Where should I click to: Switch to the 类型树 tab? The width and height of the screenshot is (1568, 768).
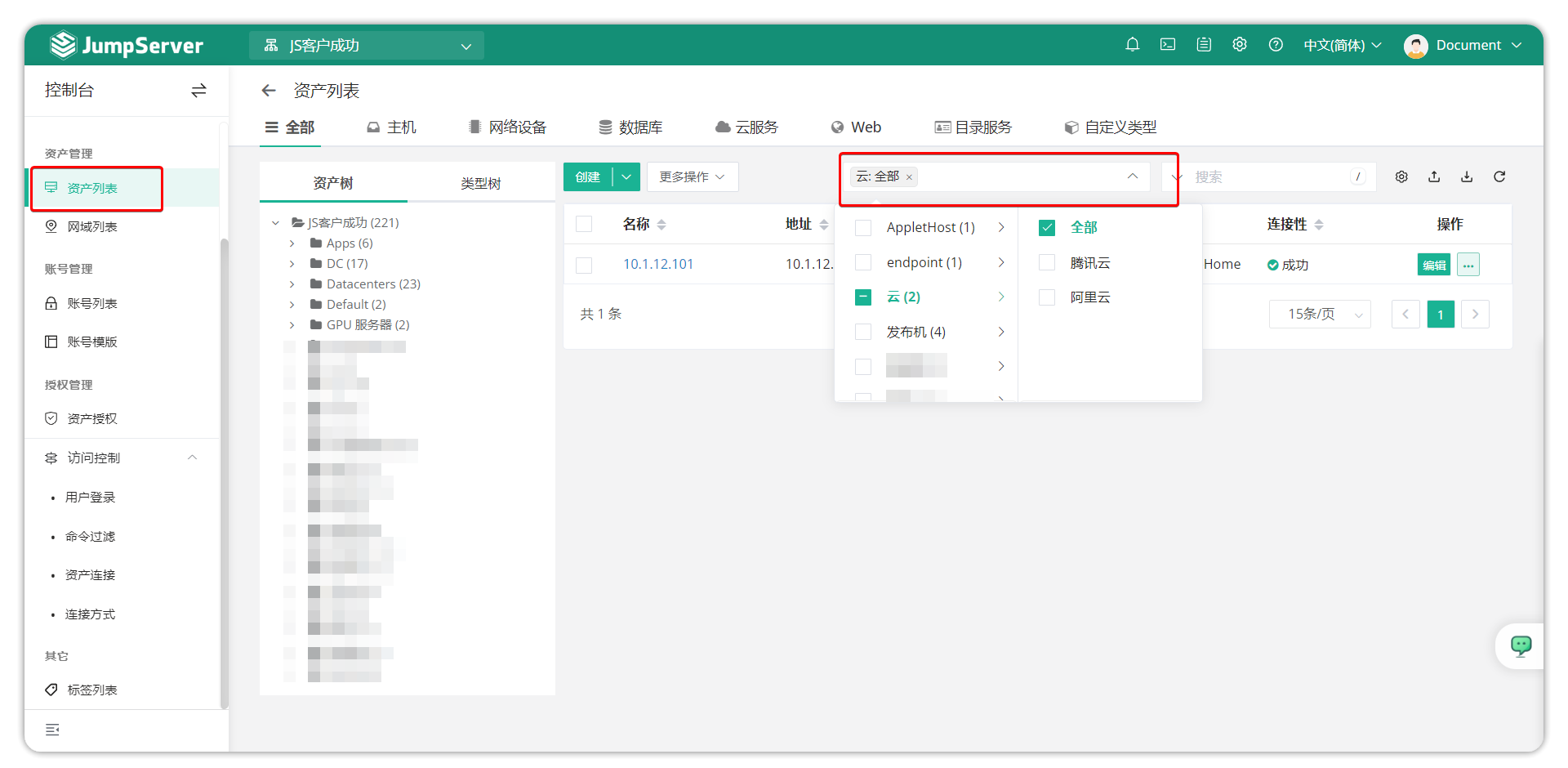click(480, 183)
